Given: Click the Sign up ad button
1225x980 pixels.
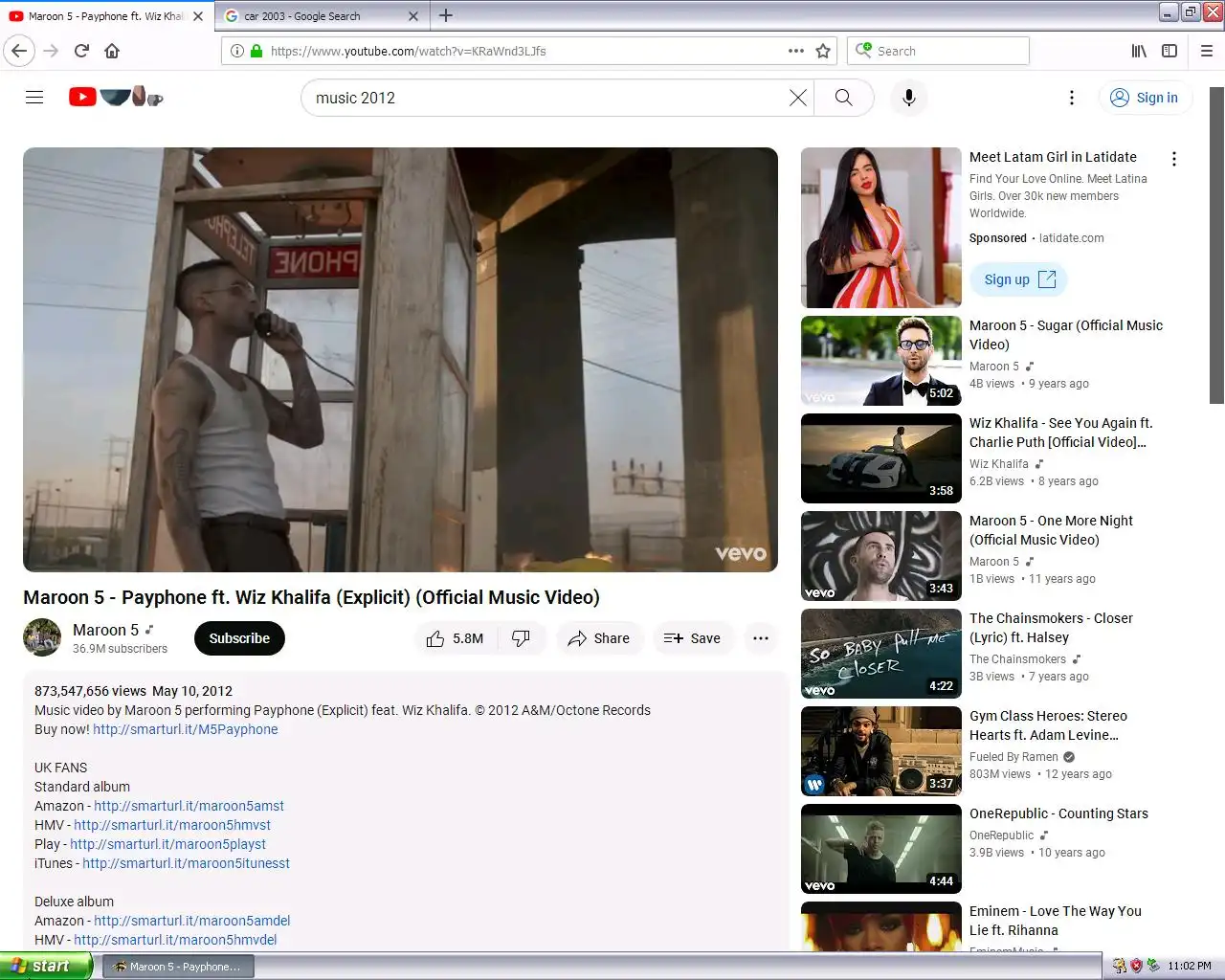Looking at the screenshot, I should (1019, 279).
